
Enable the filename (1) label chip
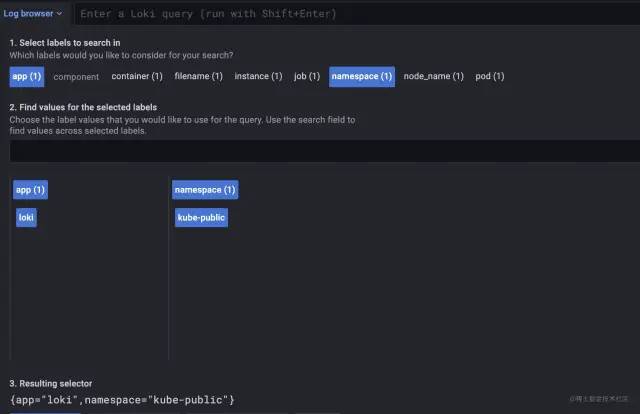(198, 76)
